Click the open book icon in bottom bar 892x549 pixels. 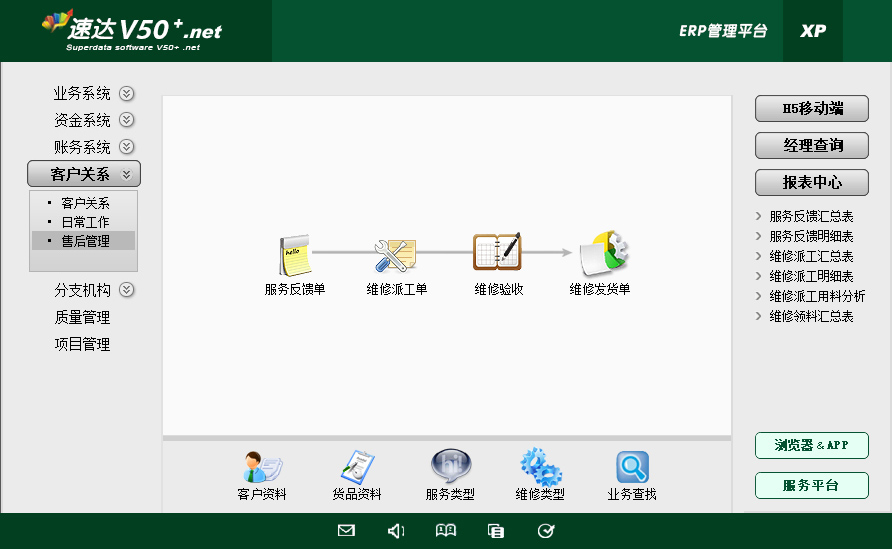click(x=445, y=531)
